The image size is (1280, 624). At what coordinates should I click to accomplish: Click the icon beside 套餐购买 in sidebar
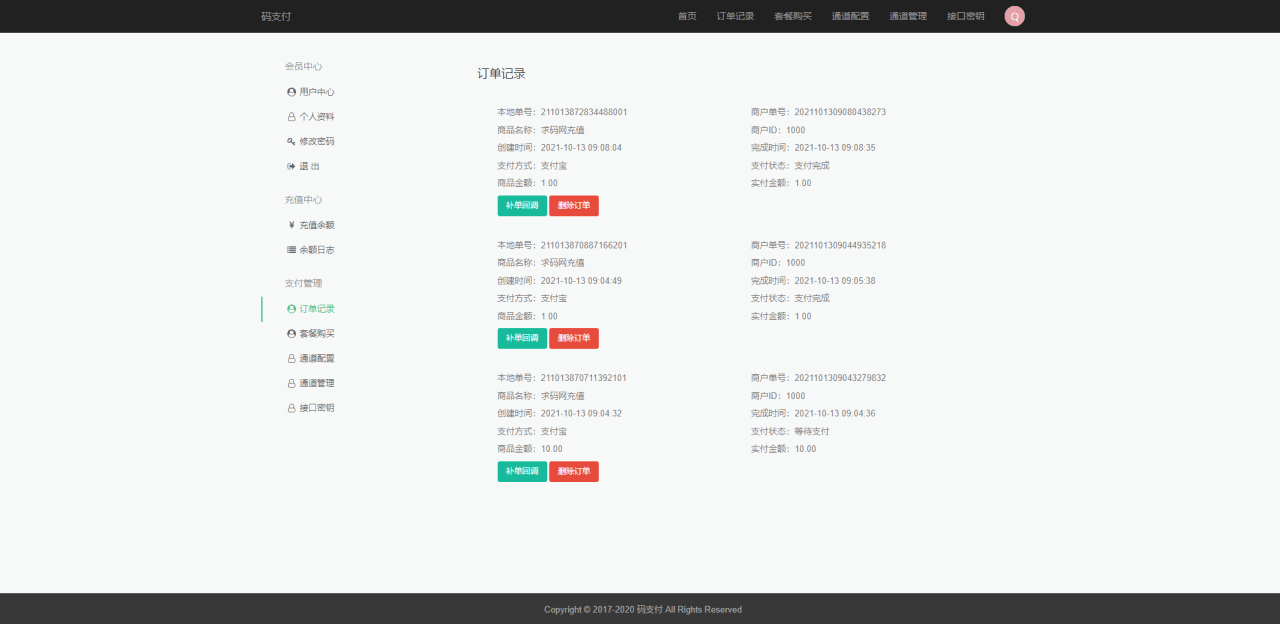(x=291, y=334)
